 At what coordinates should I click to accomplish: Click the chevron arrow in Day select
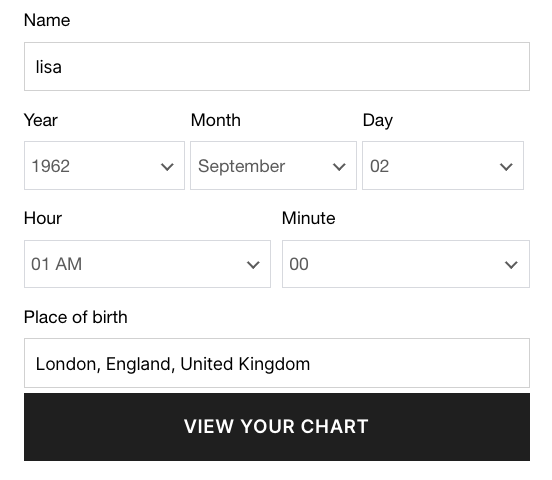506,167
